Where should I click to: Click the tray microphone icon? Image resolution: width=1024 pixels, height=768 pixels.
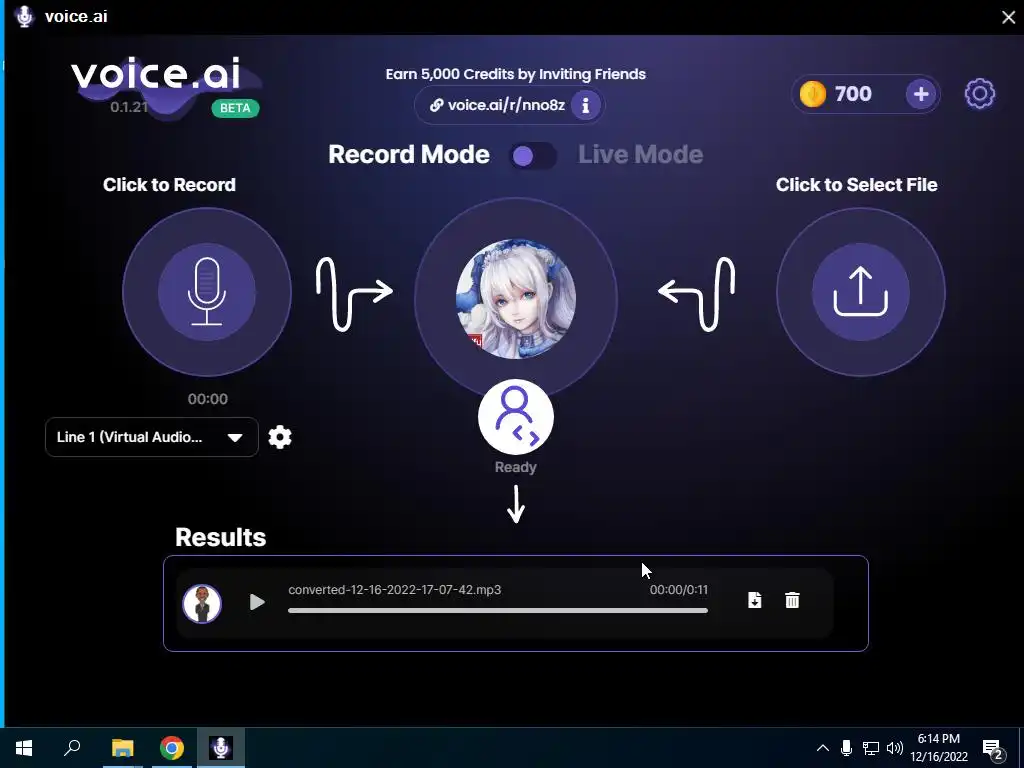[846, 748]
